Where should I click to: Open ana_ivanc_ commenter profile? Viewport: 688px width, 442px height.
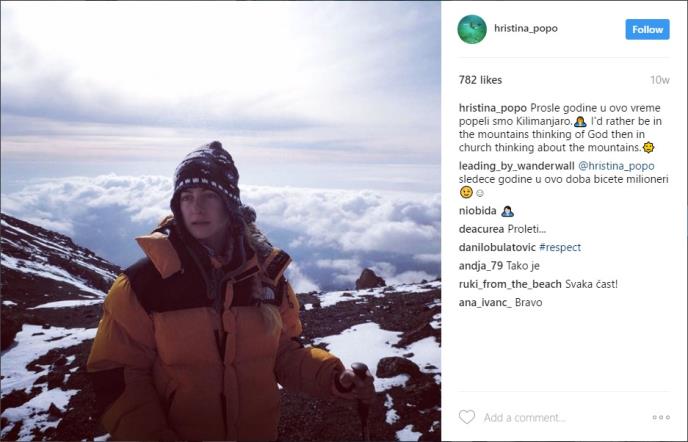tap(485, 302)
